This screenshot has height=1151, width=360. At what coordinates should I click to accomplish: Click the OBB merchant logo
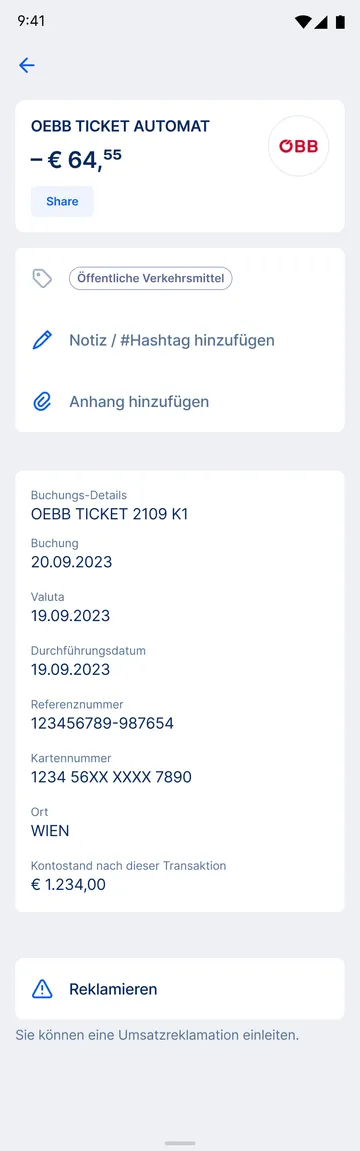pos(298,146)
